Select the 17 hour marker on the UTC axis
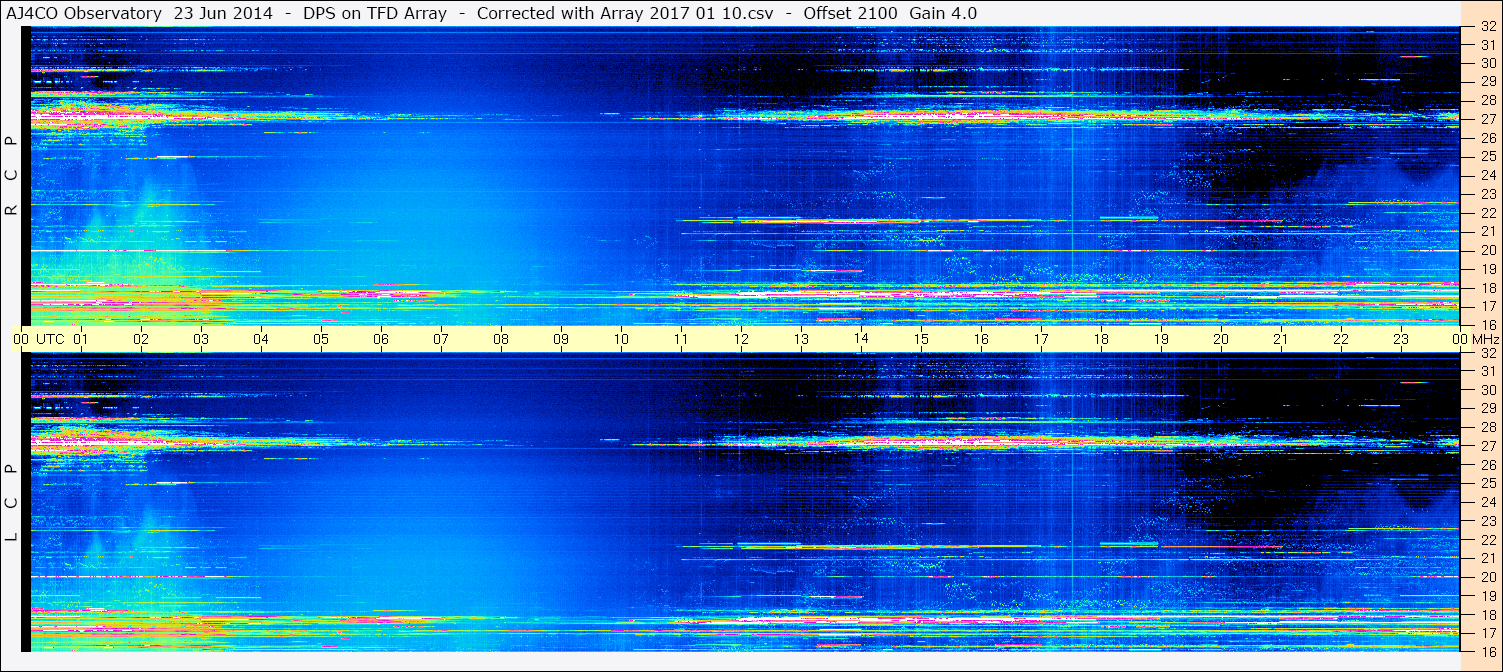The image size is (1503, 672). click(x=1041, y=339)
